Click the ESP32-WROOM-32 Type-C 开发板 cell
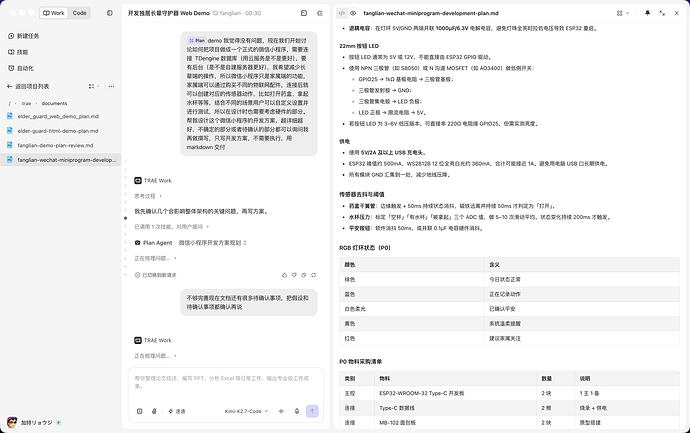The height and width of the screenshot is (433, 690). [x=422, y=393]
